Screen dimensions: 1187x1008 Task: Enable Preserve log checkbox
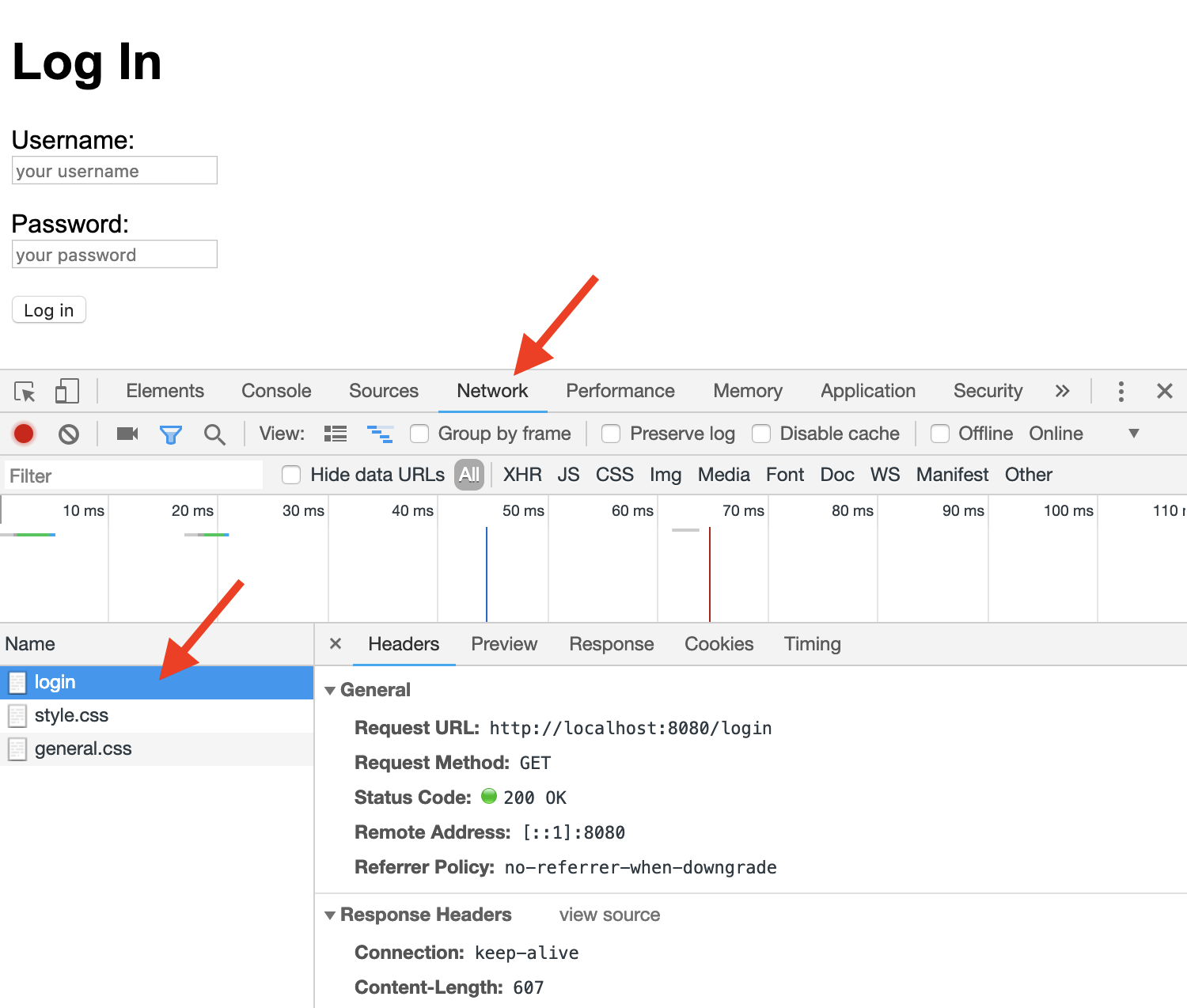[x=611, y=434]
